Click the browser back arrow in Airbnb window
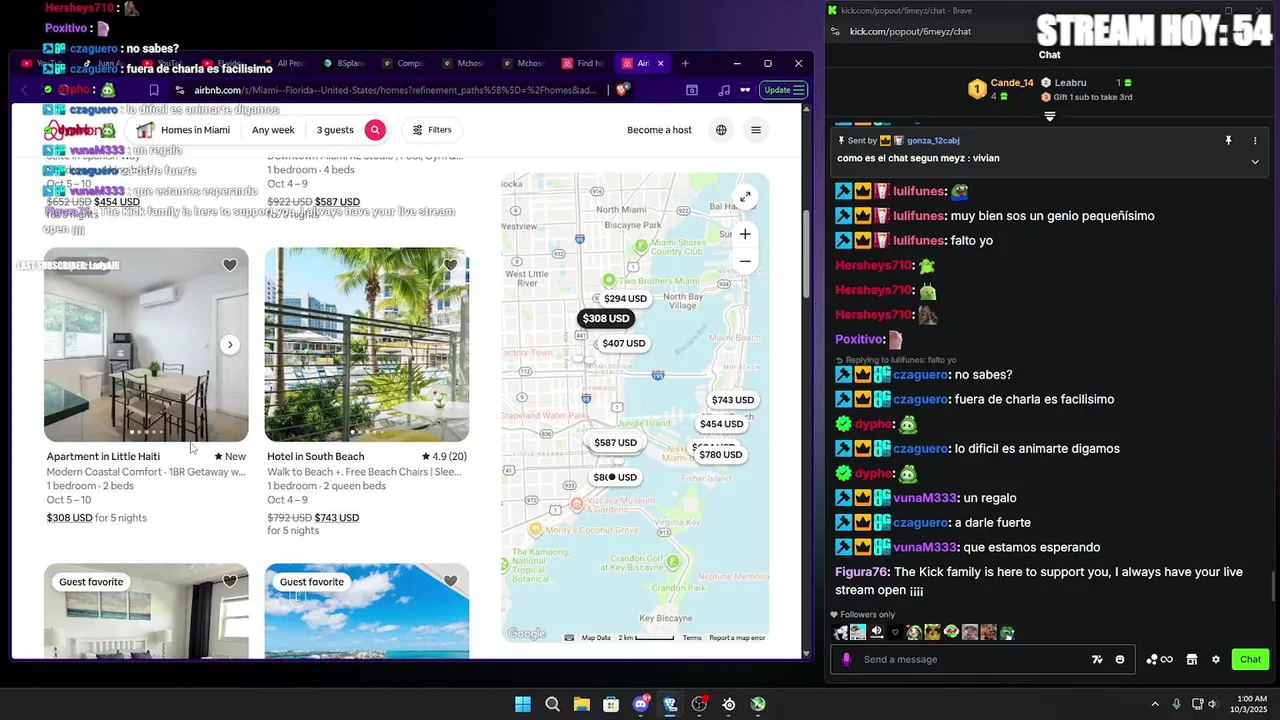The image size is (1280, 720). coord(24,90)
